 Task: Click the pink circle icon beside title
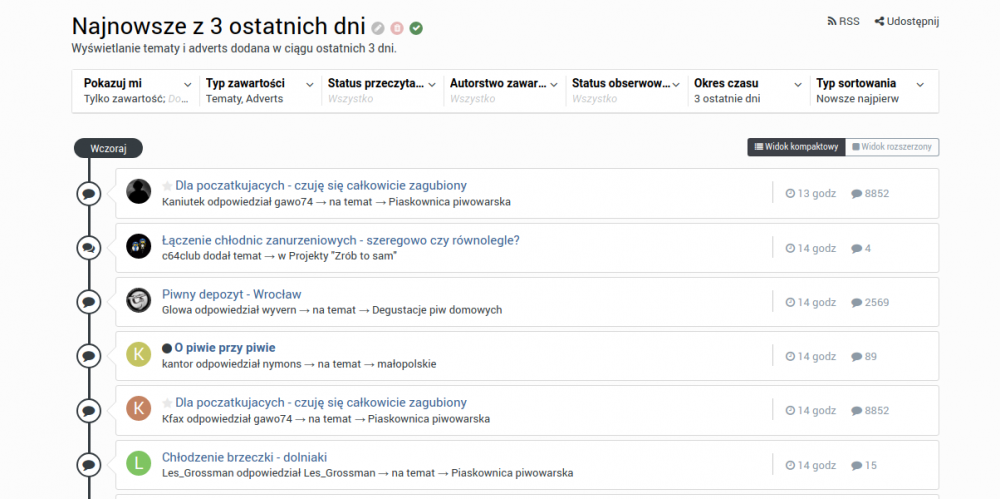click(397, 28)
